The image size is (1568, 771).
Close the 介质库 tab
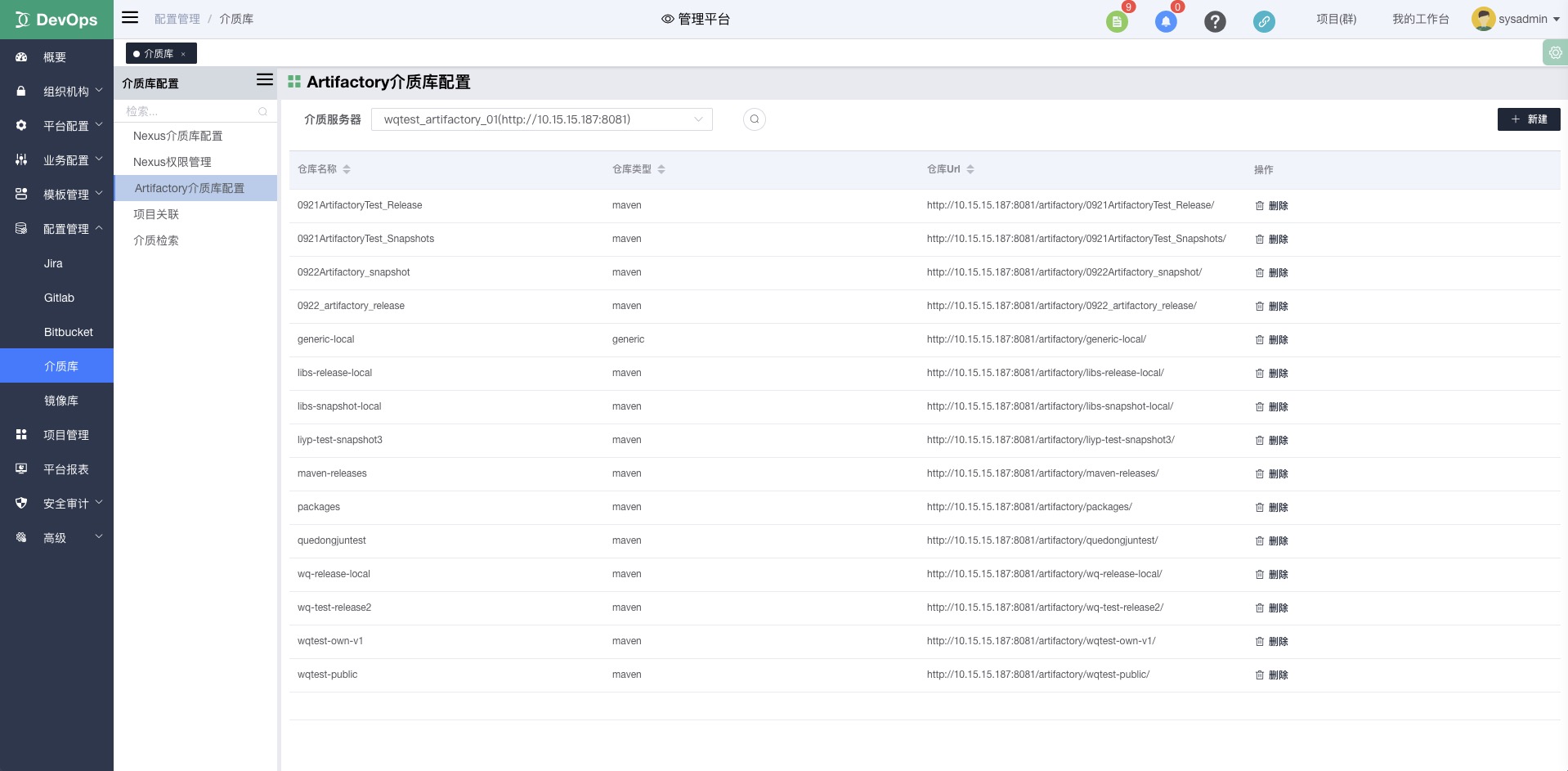[183, 54]
